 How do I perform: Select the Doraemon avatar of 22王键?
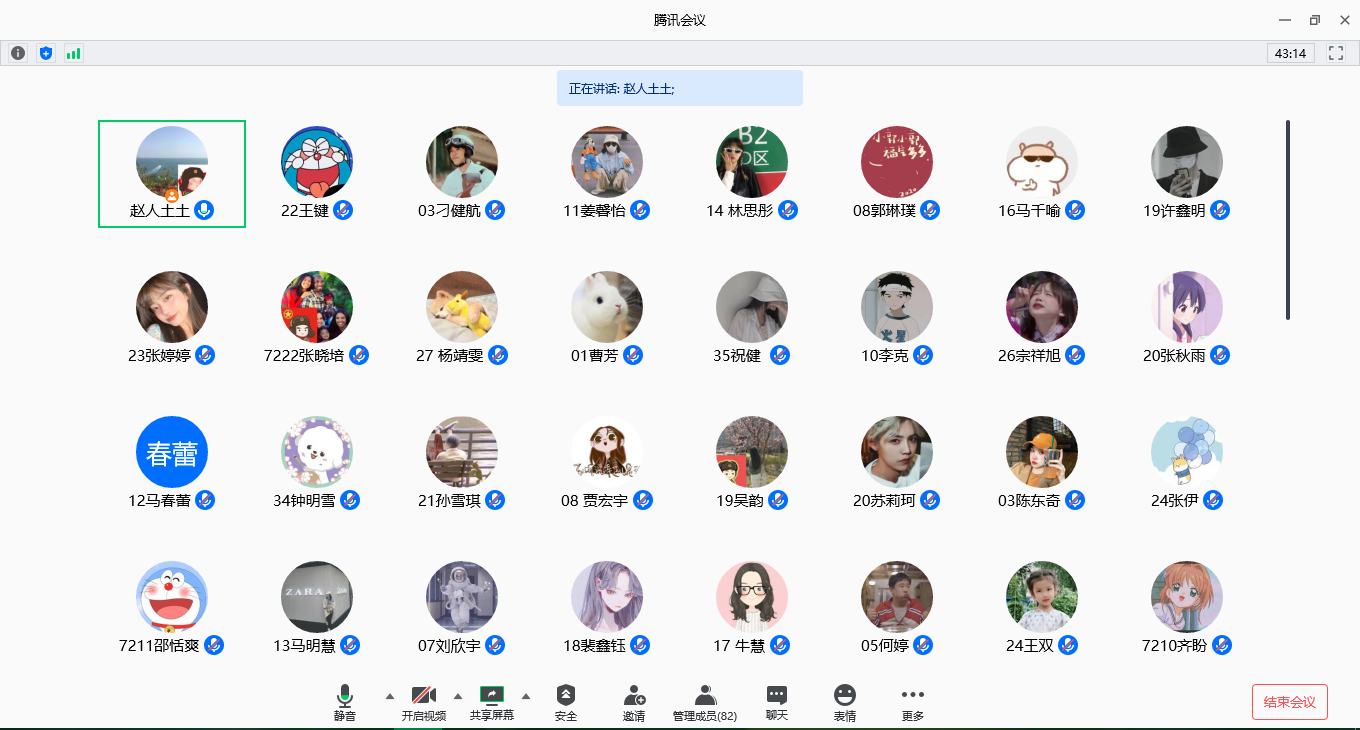tap(317, 162)
